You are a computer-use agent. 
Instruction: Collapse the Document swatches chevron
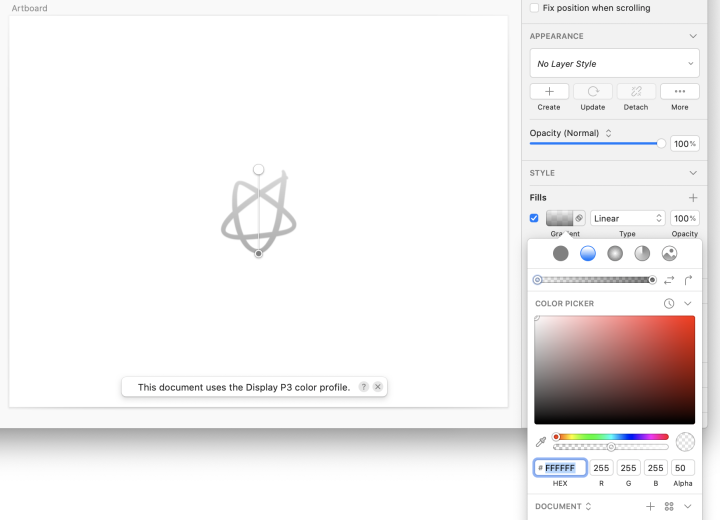[687, 506]
